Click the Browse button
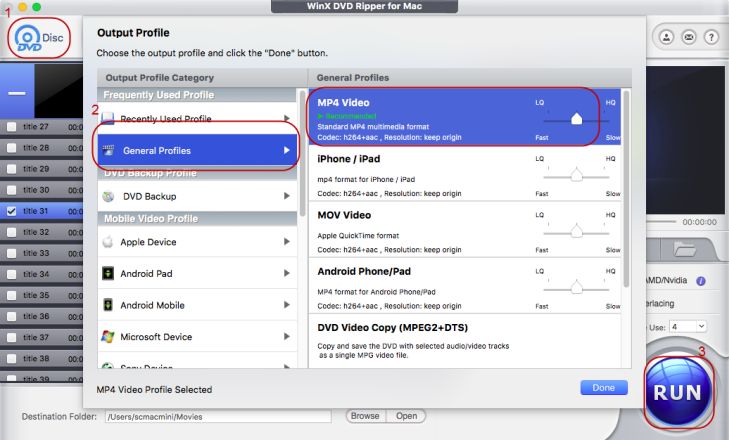The image size is (729, 440). click(365, 416)
